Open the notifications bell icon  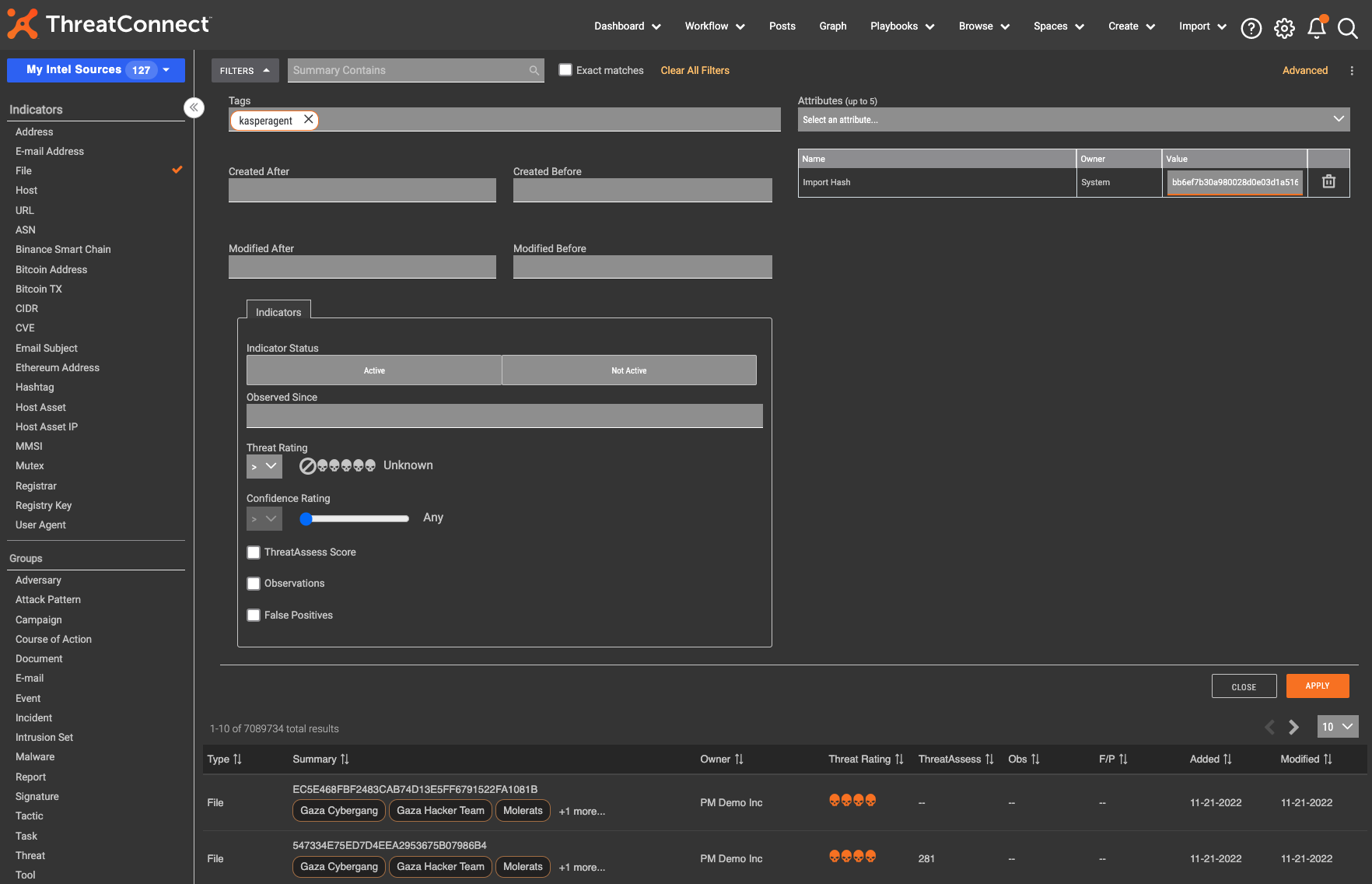pos(1317,28)
